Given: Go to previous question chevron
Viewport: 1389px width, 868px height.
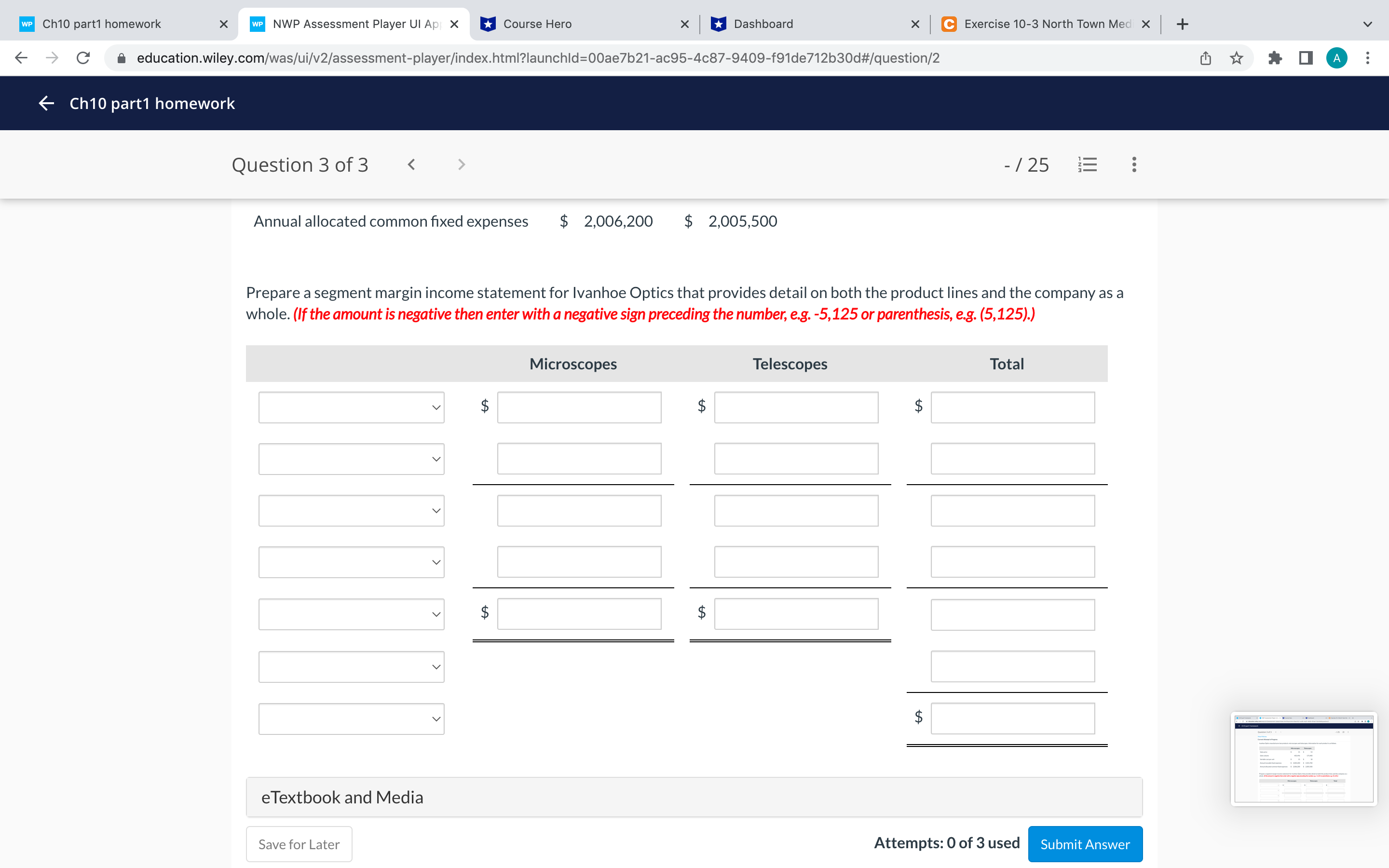Looking at the screenshot, I should 411,165.
